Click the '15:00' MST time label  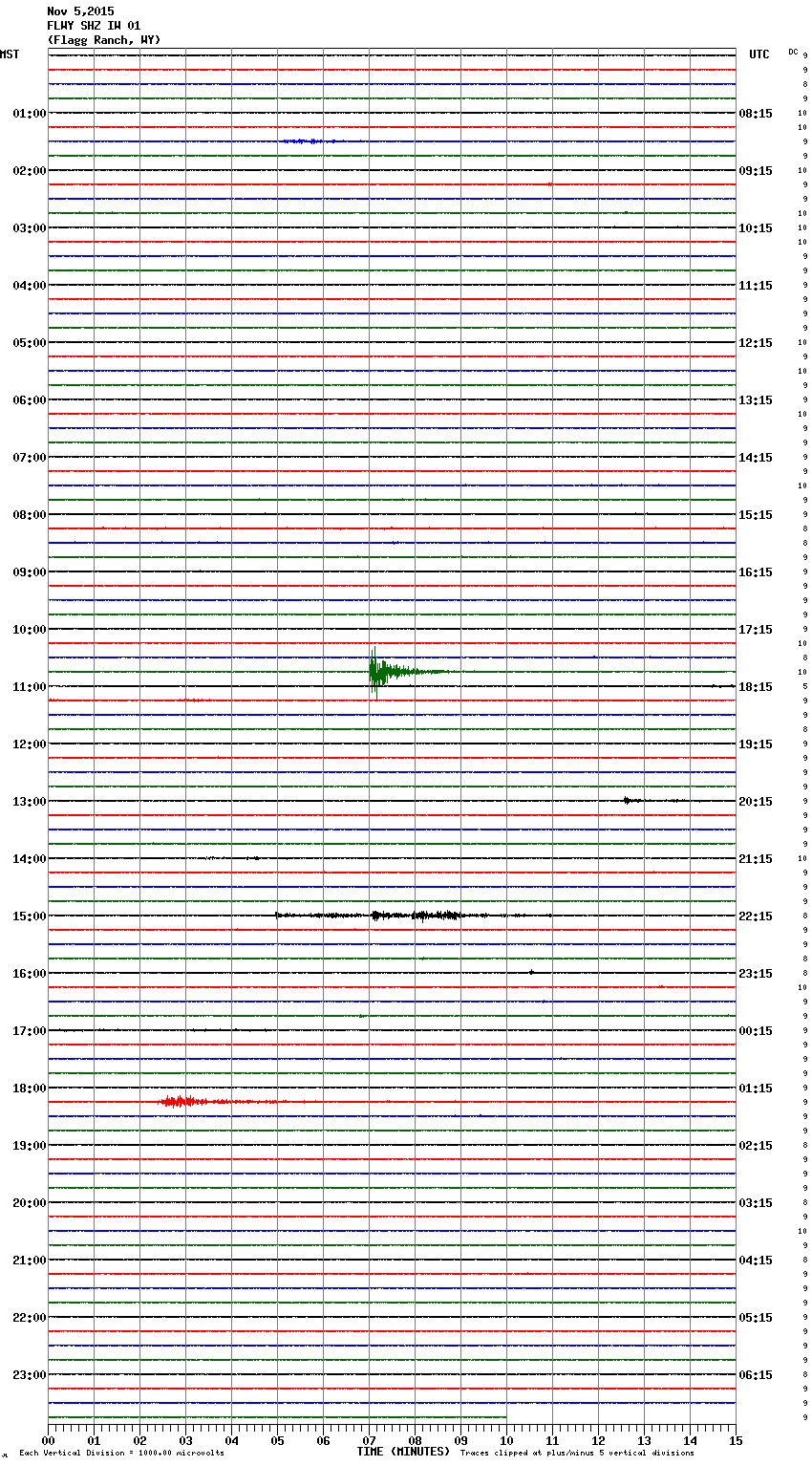[x=29, y=916]
